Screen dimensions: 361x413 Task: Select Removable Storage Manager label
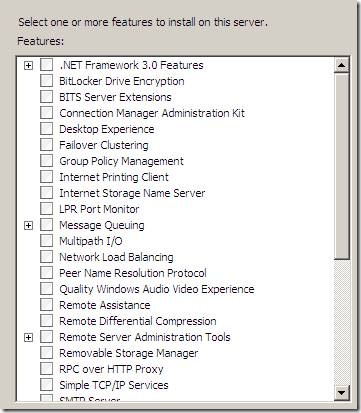[x=129, y=353]
